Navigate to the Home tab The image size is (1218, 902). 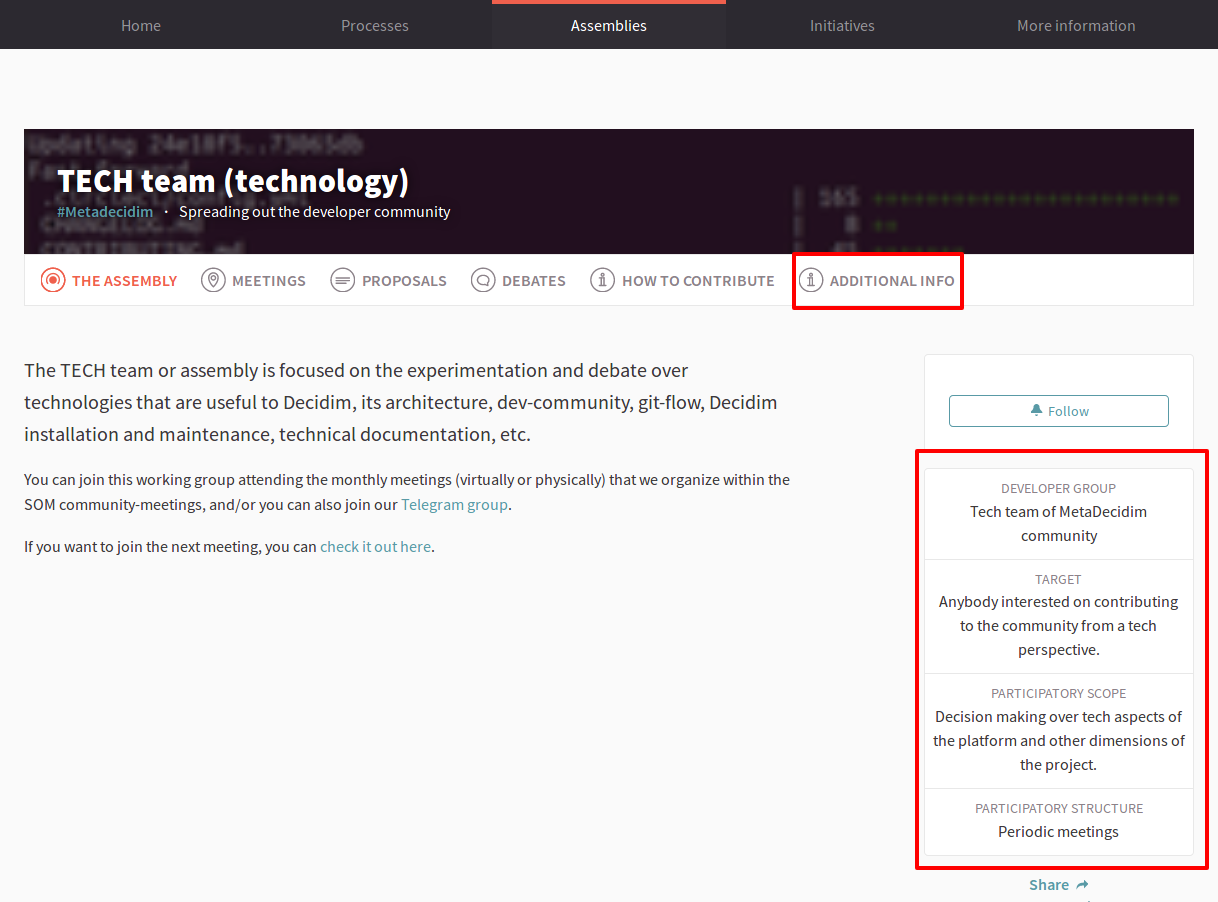click(140, 25)
